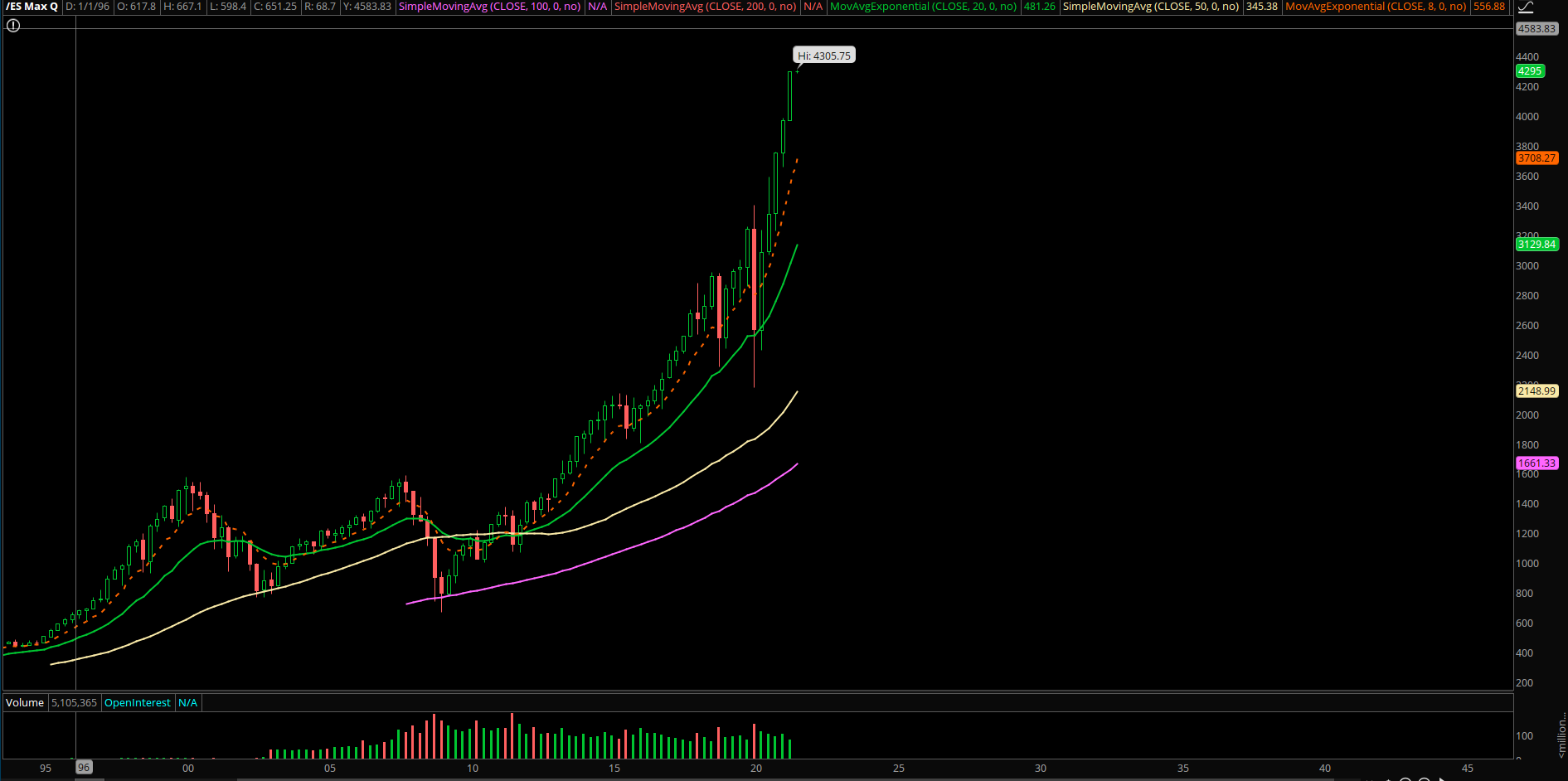Click the green 3129.84 price axis tag
This screenshot has width=1568, height=781.
click(x=1536, y=245)
